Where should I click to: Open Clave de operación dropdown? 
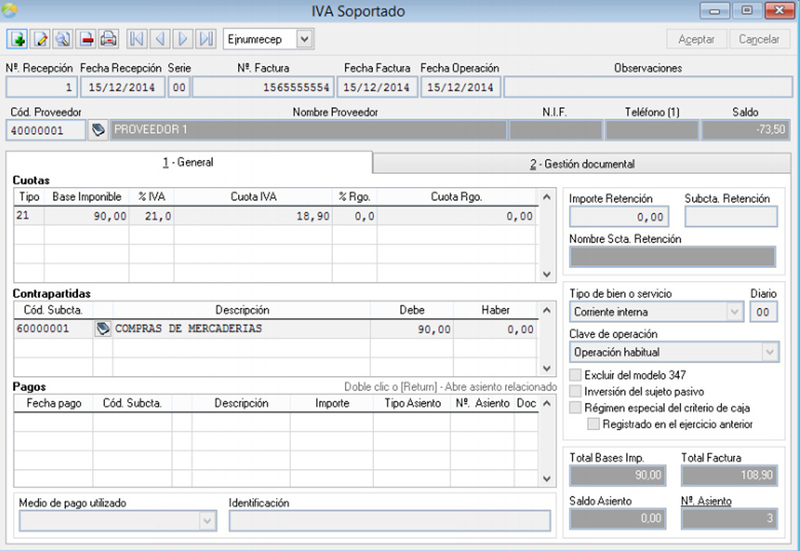click(x=770, y=352)
